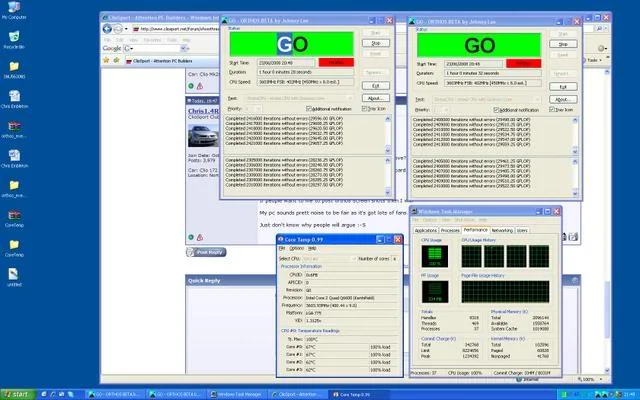Open the Recycle Bin desktop icon
The width and height of the screenshot is (640, 400).
(14, 36)
